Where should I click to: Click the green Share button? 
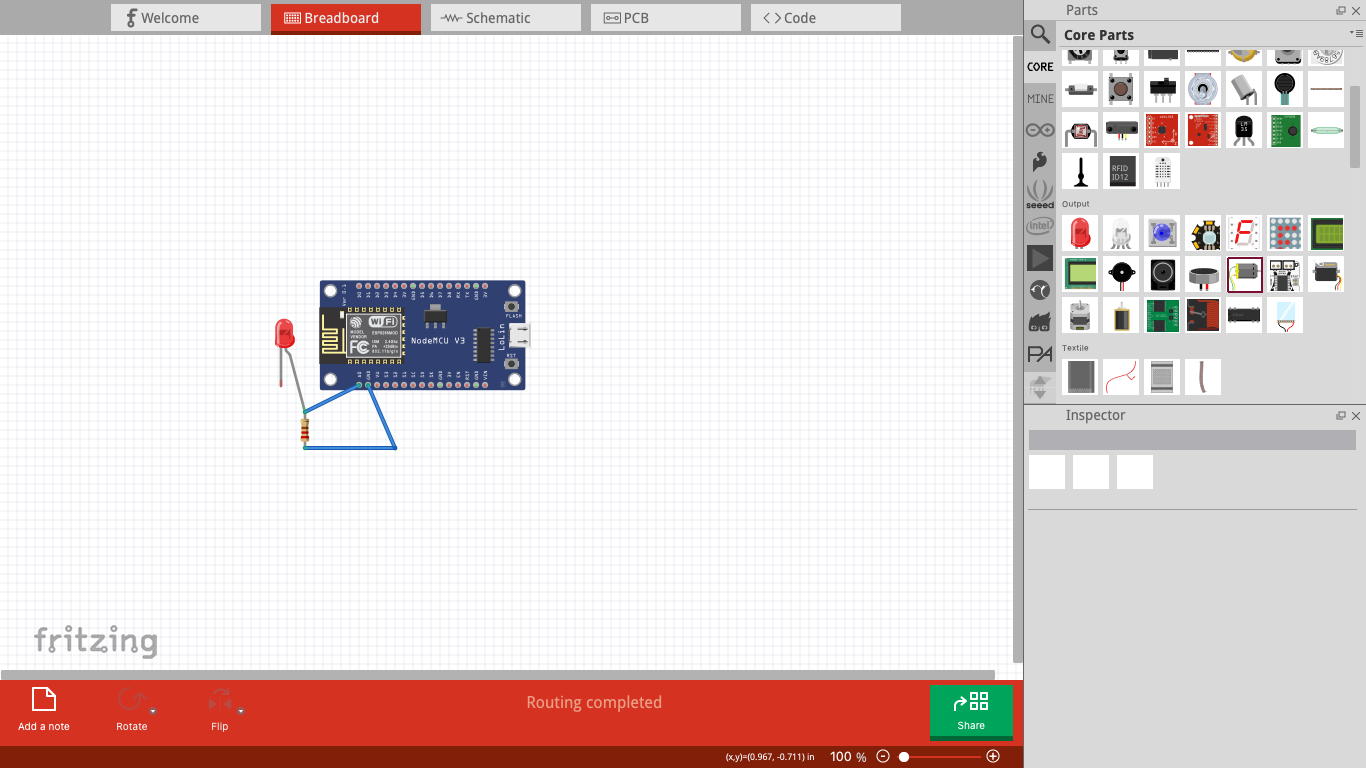tap(971, 712)
